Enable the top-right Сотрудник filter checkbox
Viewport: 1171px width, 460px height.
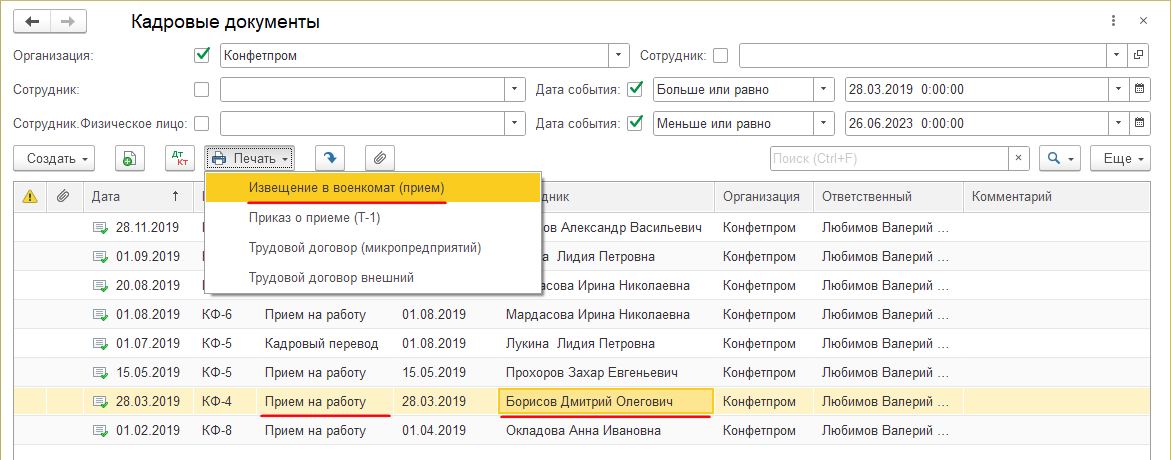pos(721,55)
